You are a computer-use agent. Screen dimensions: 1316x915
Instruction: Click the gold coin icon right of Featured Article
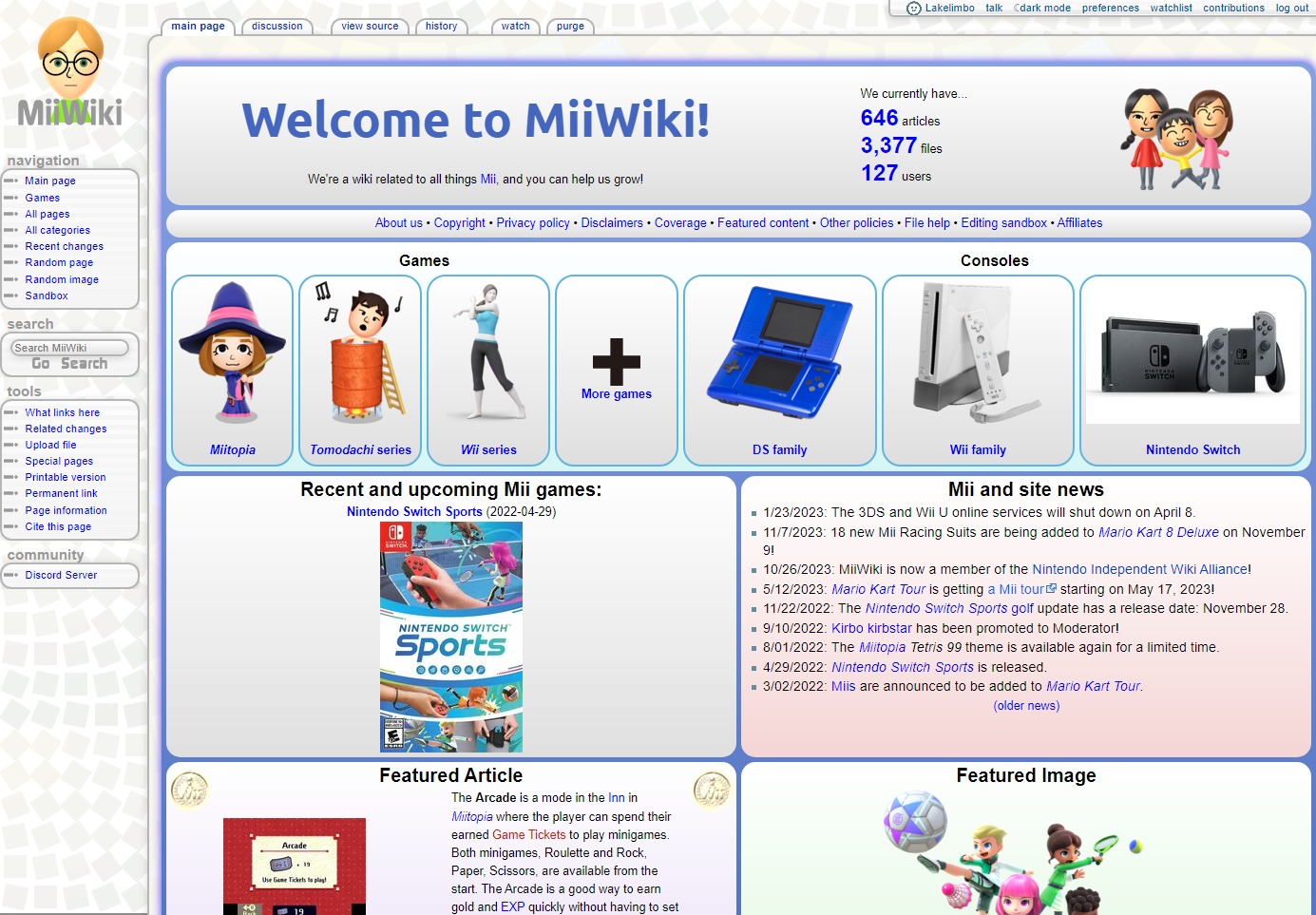coord(712,790)
